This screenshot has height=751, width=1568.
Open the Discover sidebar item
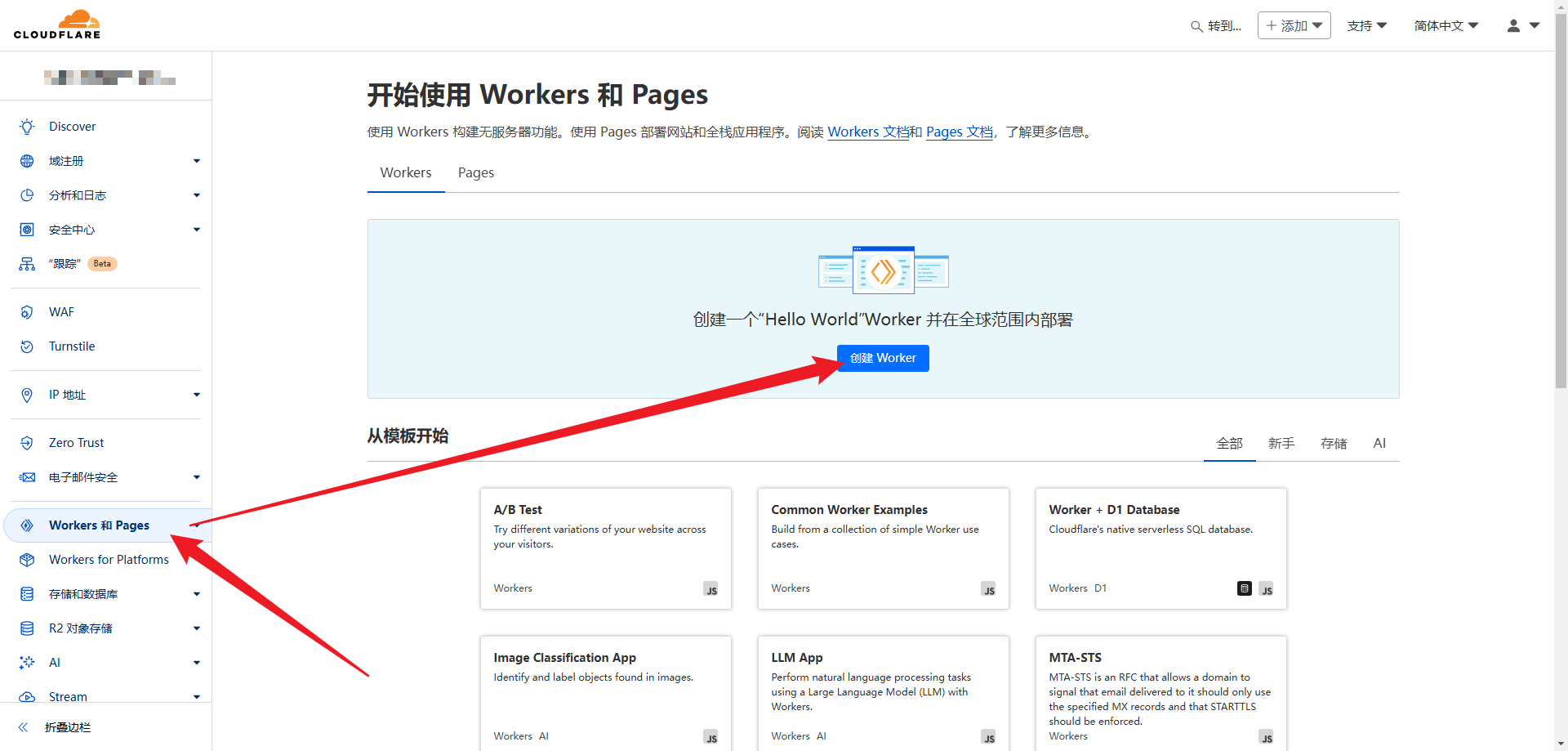point(73,127)
